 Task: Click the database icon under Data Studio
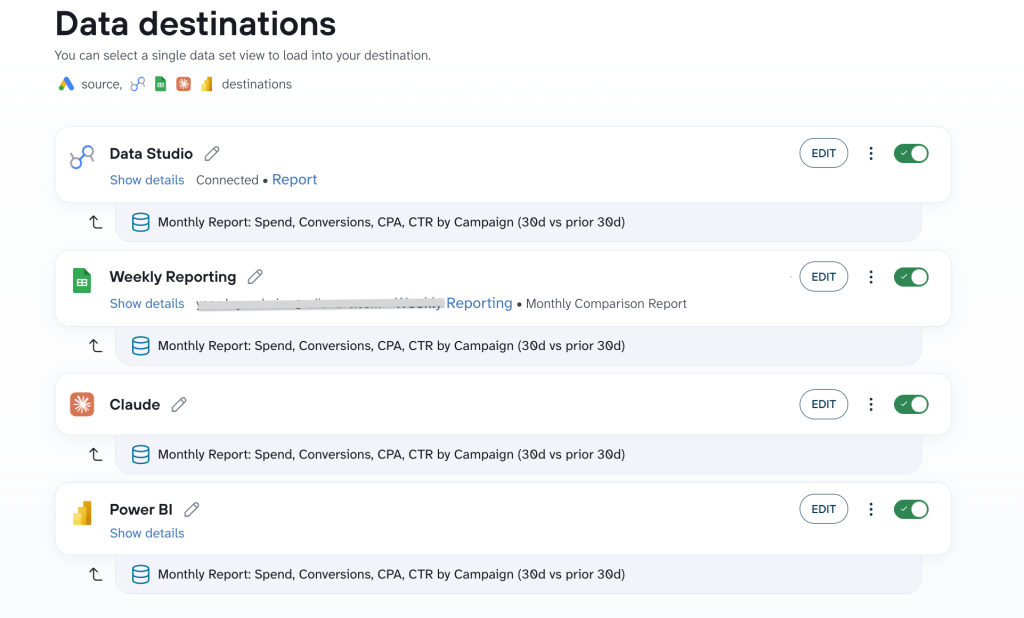click(x=140, y=222)
